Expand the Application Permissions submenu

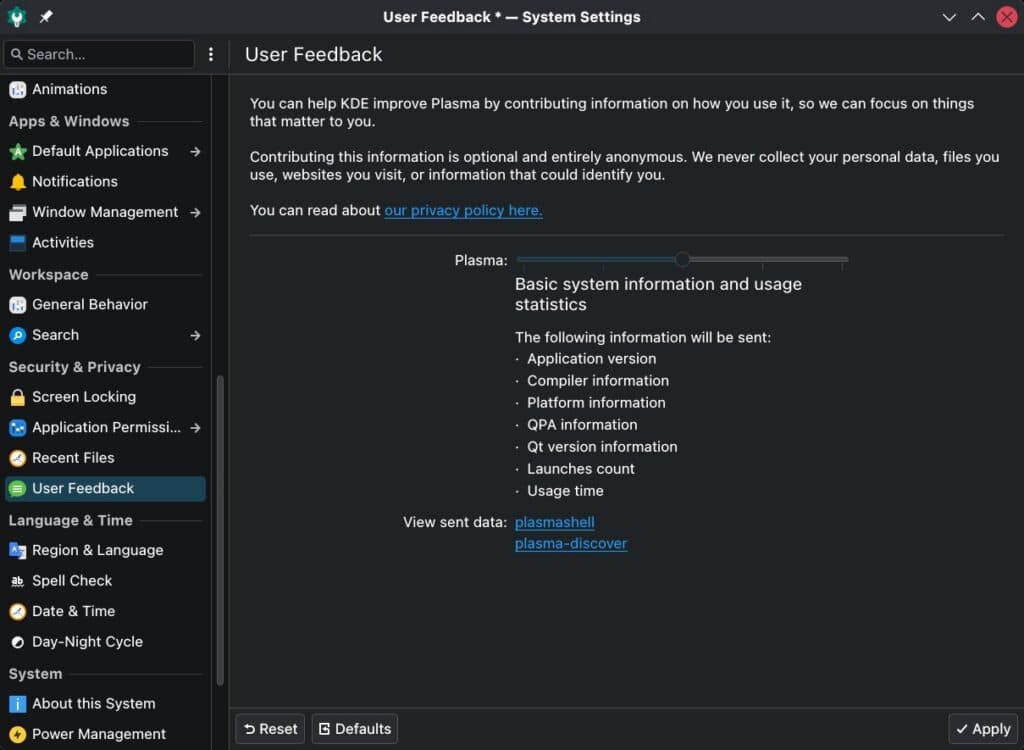195,427
